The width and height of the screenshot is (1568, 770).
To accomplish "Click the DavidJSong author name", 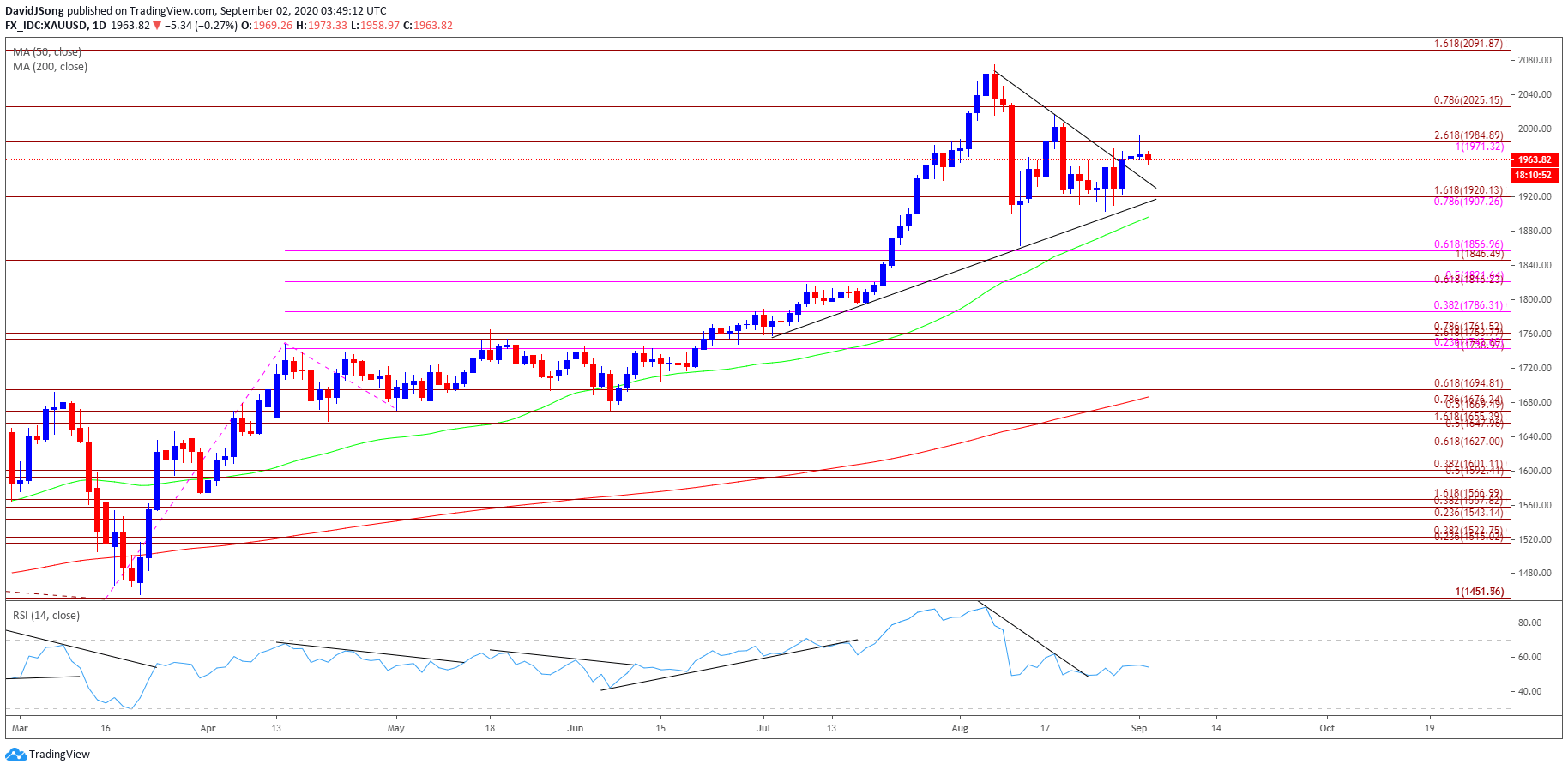I will click(x=33, y=11).
